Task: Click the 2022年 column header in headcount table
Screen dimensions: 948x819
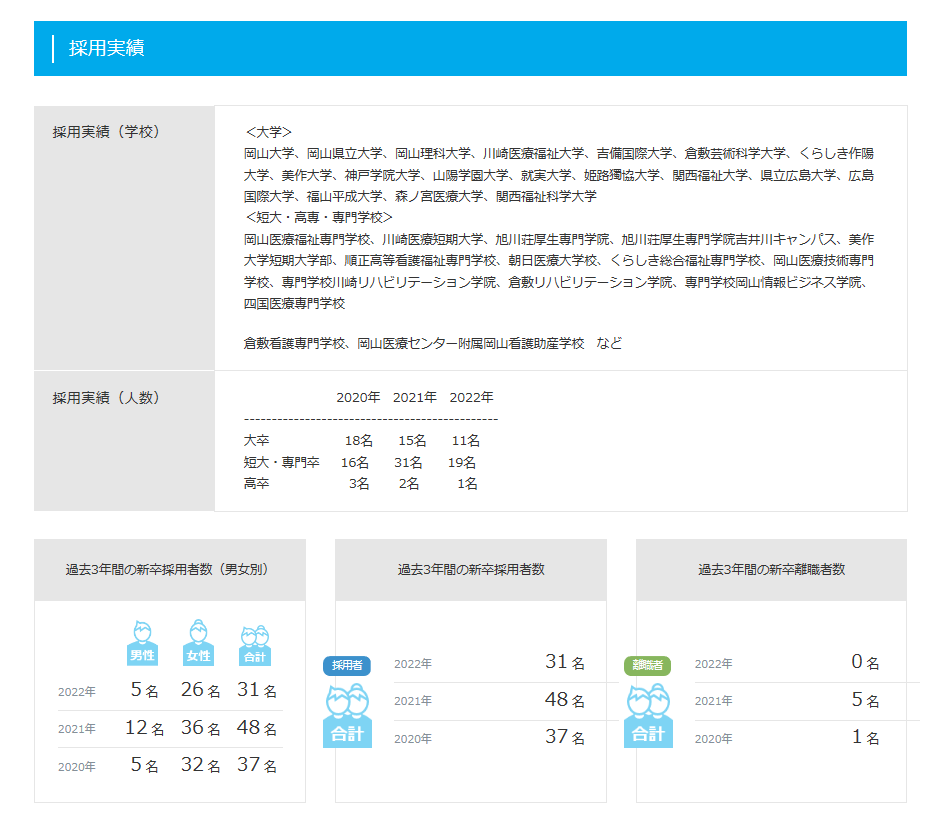Action: 472,397
